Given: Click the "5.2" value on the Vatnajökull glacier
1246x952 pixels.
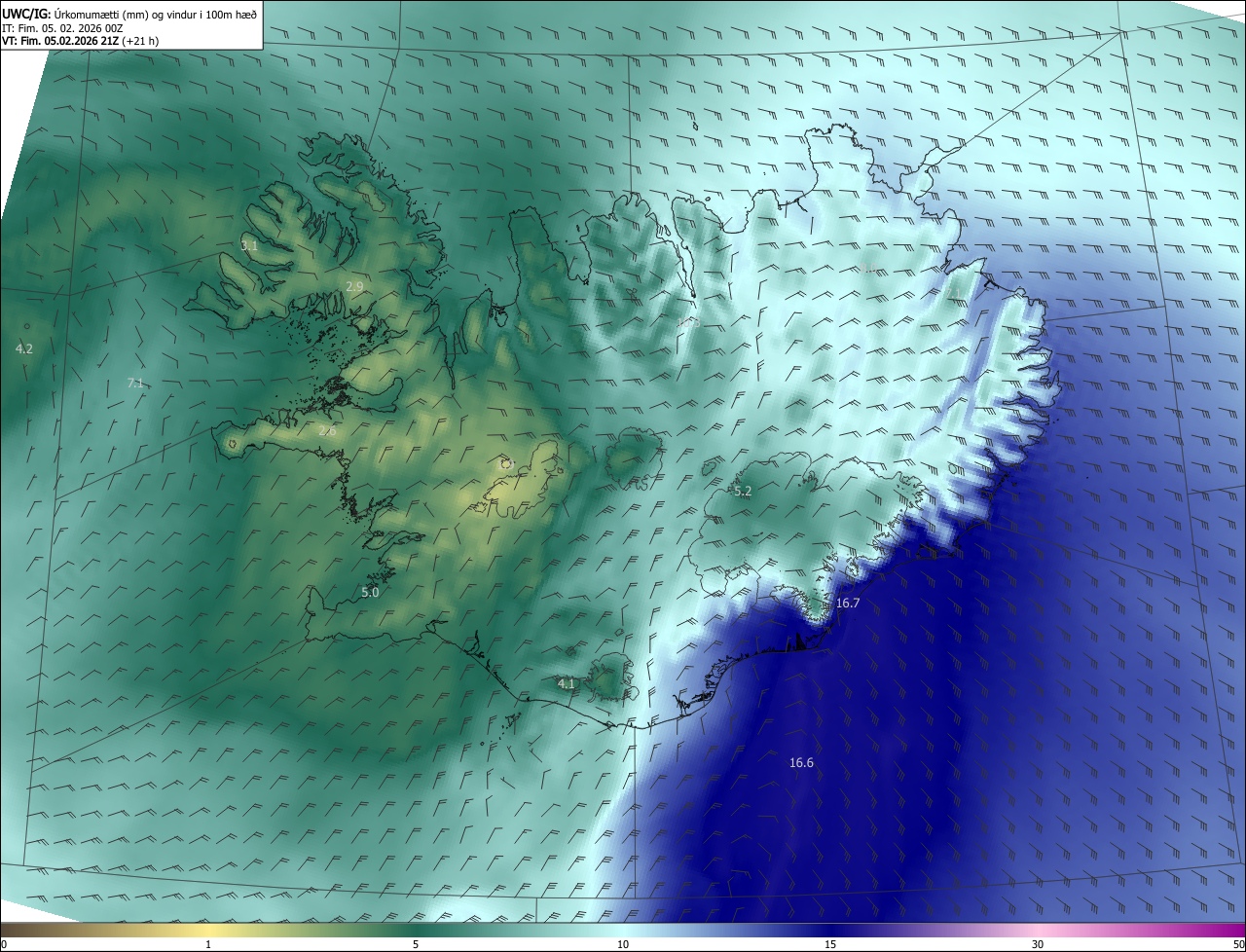Looking at the screenshot, I should 743,492.
